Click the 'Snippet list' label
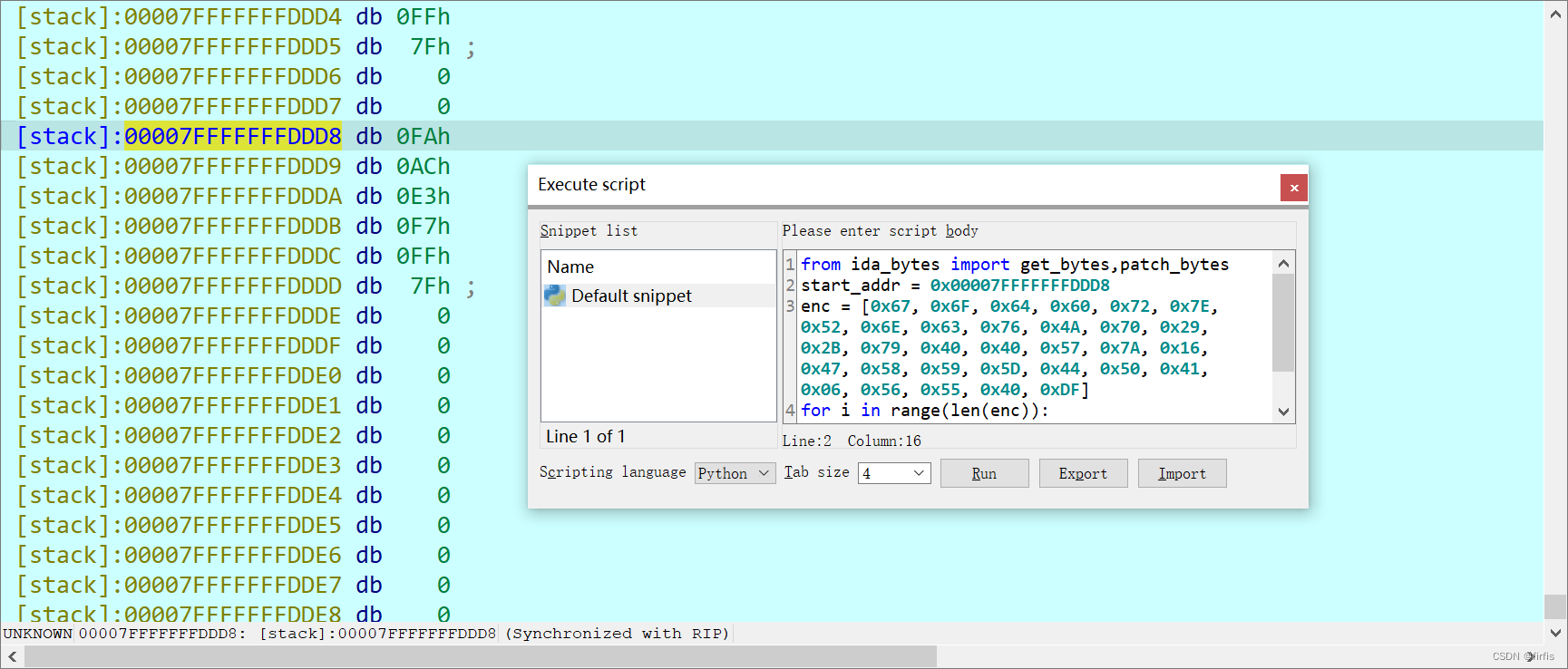Screen dimensions: 1568x669 click(589, 230)
